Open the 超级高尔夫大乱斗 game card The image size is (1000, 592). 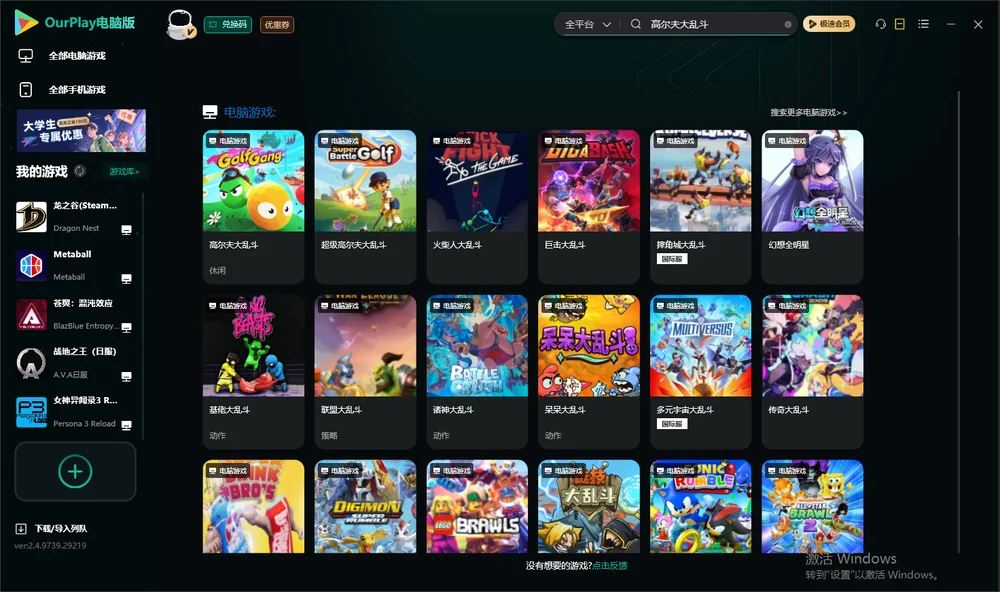(x=365, y=207)
